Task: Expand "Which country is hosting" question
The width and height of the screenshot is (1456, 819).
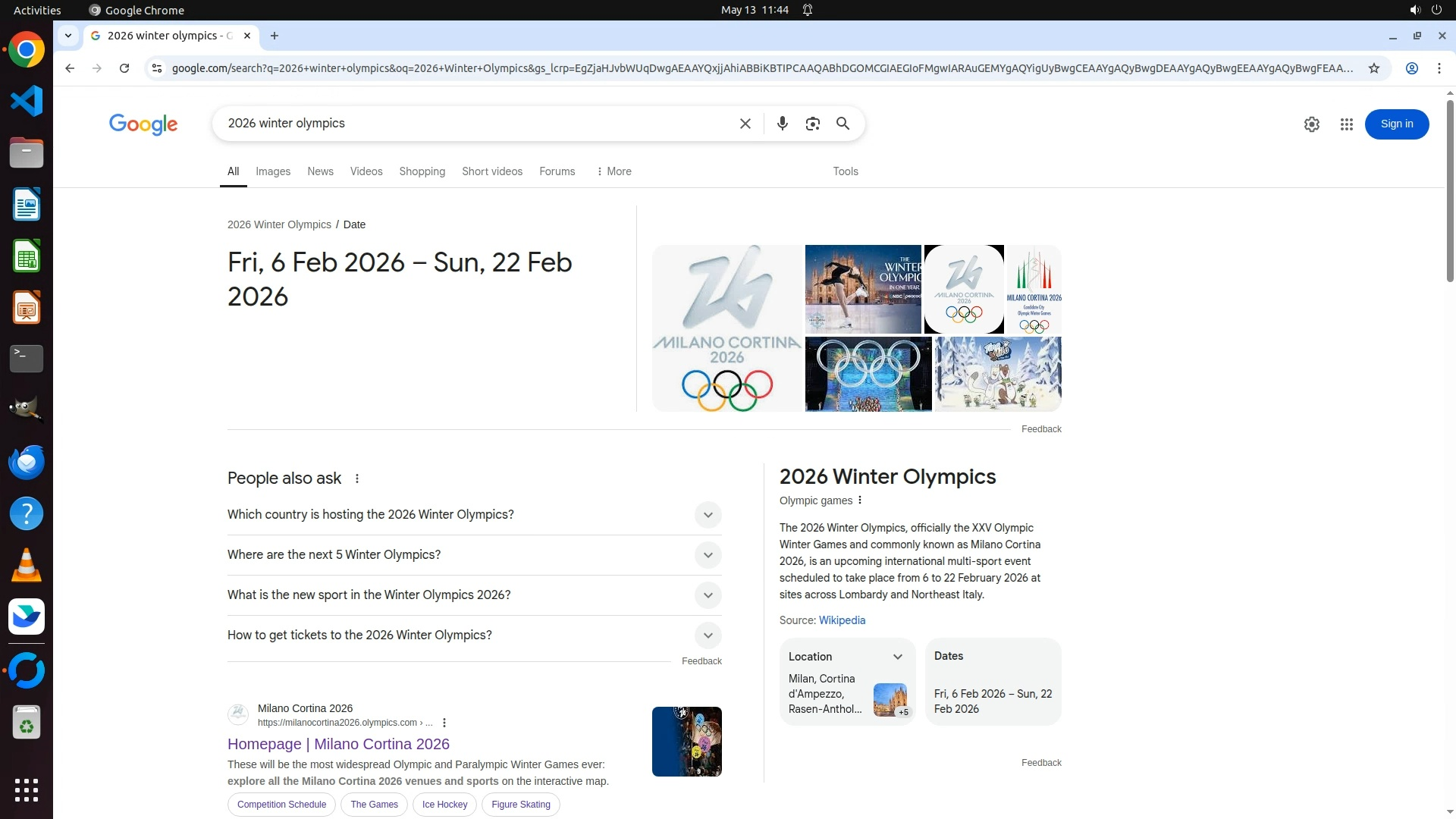Action: (x=708, y=515)
